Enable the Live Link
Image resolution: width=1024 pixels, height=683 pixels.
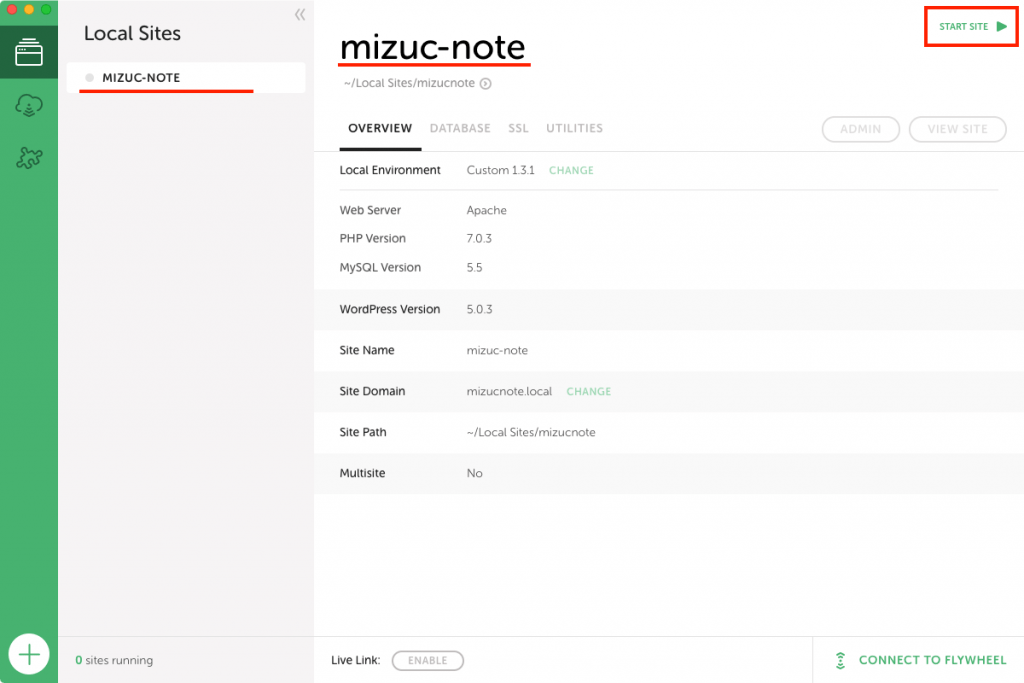click(428, 660)
